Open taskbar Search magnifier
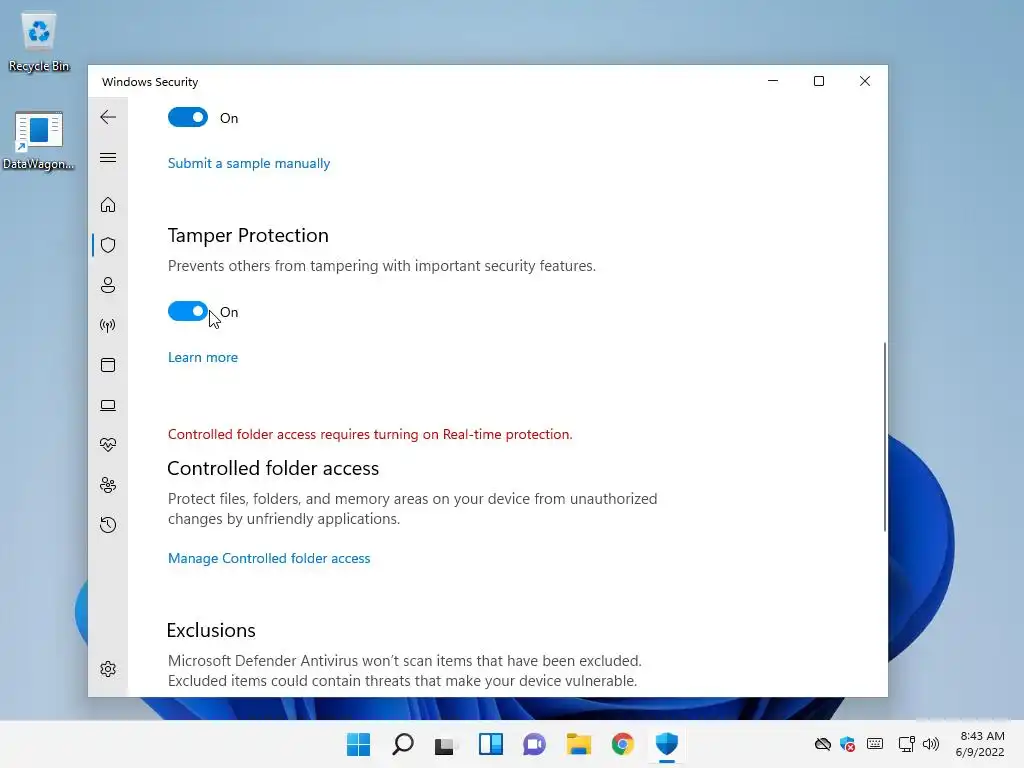The height and width of the screenshot is (768, 1024). click(x=403, y=744)
